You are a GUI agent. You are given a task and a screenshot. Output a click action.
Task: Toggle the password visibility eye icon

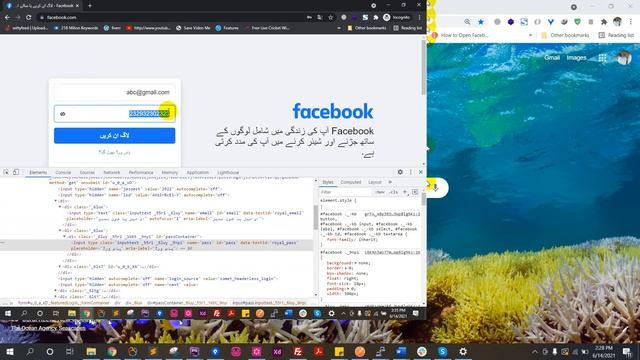tap(62, 114)
